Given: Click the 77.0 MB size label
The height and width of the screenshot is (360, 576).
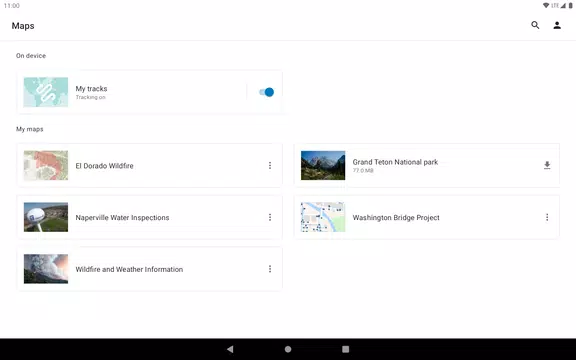Looking at the screenshot, I should point(363,170).
